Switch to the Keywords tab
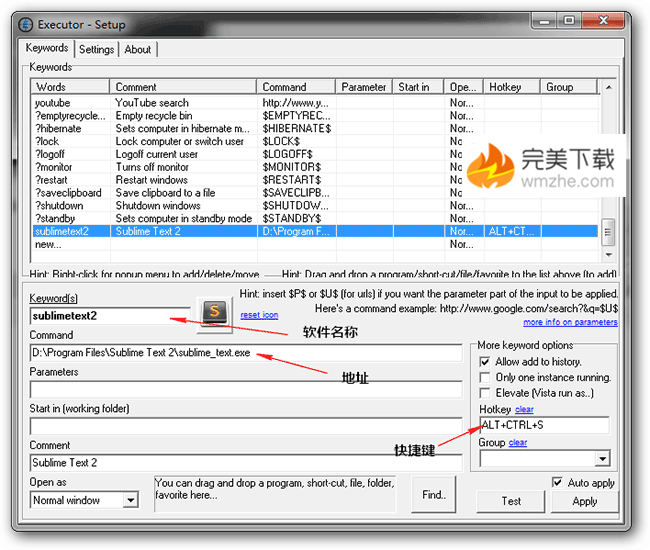The image size is (650, 550). tap(47, 48)
